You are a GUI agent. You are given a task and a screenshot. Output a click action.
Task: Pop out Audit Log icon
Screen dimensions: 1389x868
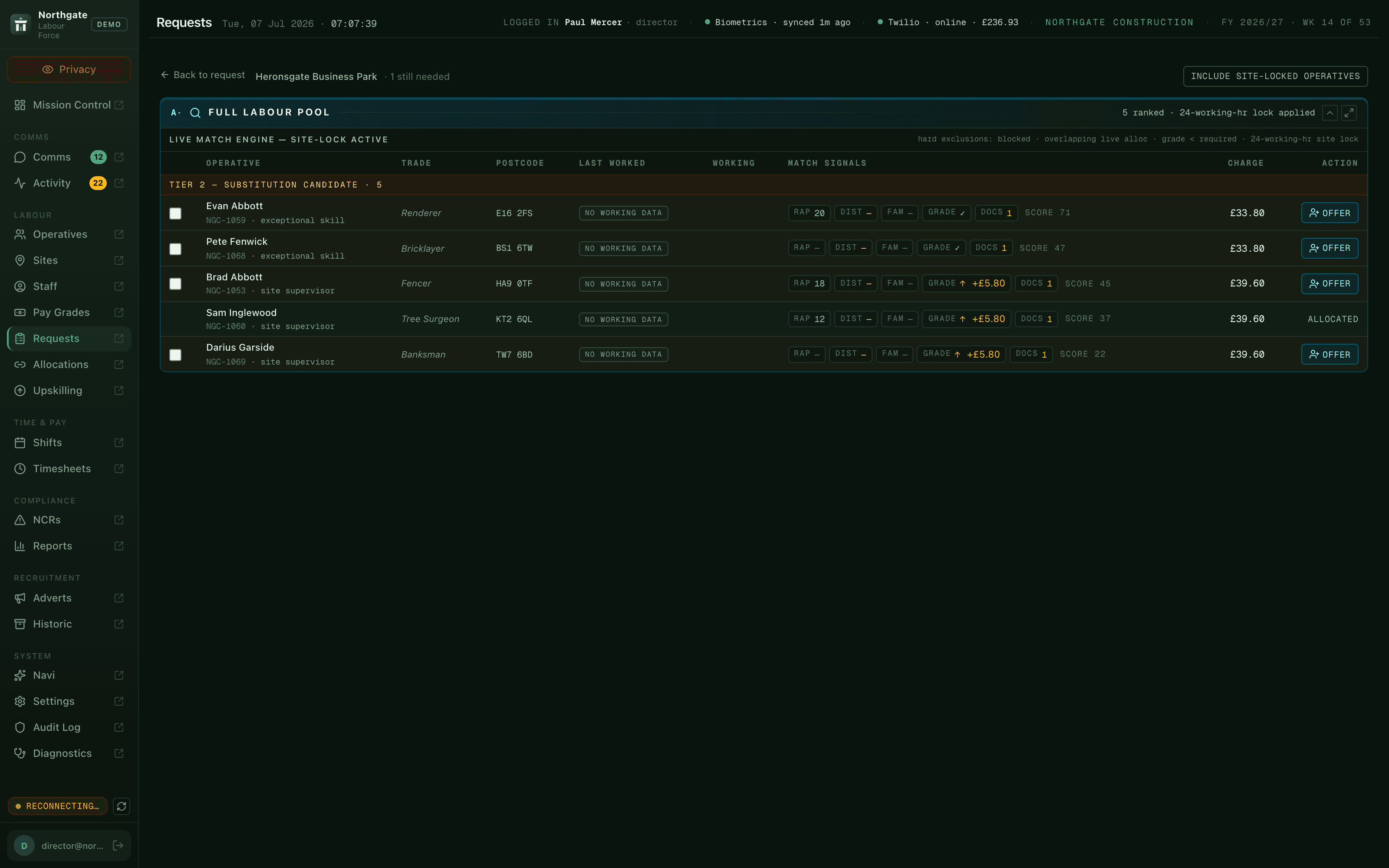point(119,727)
